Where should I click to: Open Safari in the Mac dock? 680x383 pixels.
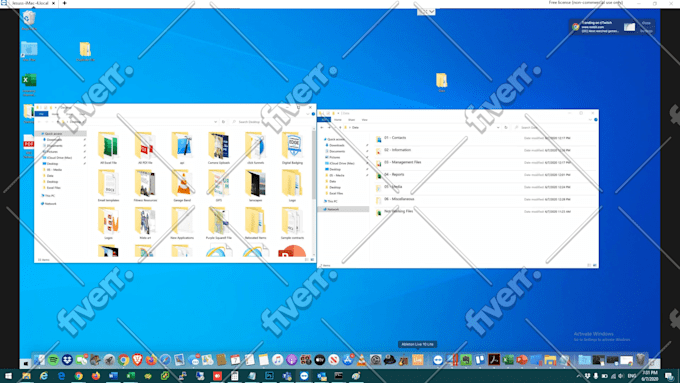coord(165,360)
